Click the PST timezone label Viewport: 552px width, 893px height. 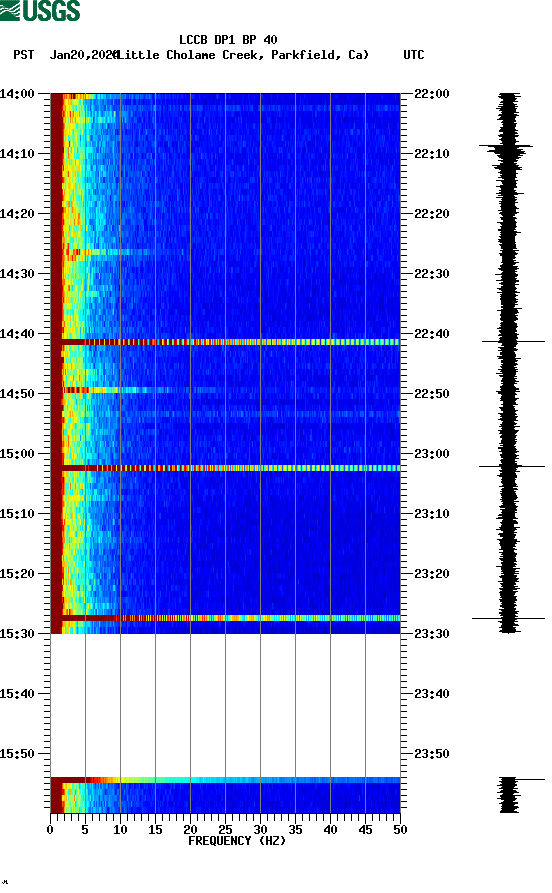click(23, 55)
